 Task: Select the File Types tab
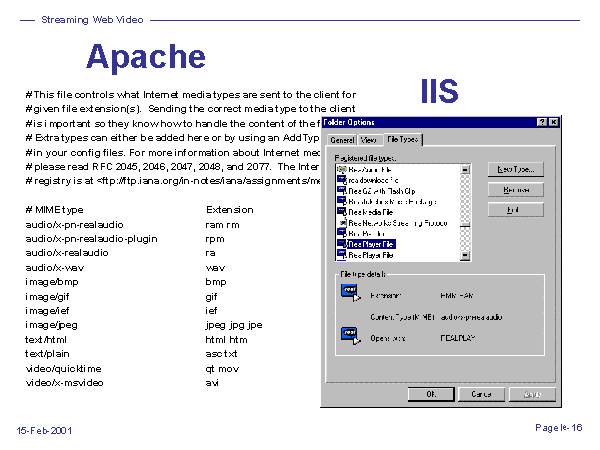point(403,139)
